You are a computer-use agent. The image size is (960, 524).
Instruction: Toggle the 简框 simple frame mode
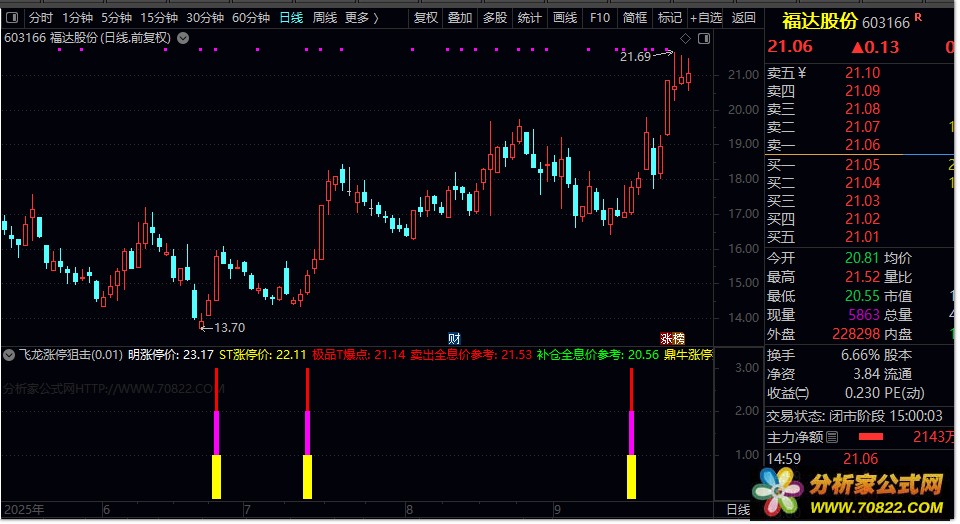(634, 18)
